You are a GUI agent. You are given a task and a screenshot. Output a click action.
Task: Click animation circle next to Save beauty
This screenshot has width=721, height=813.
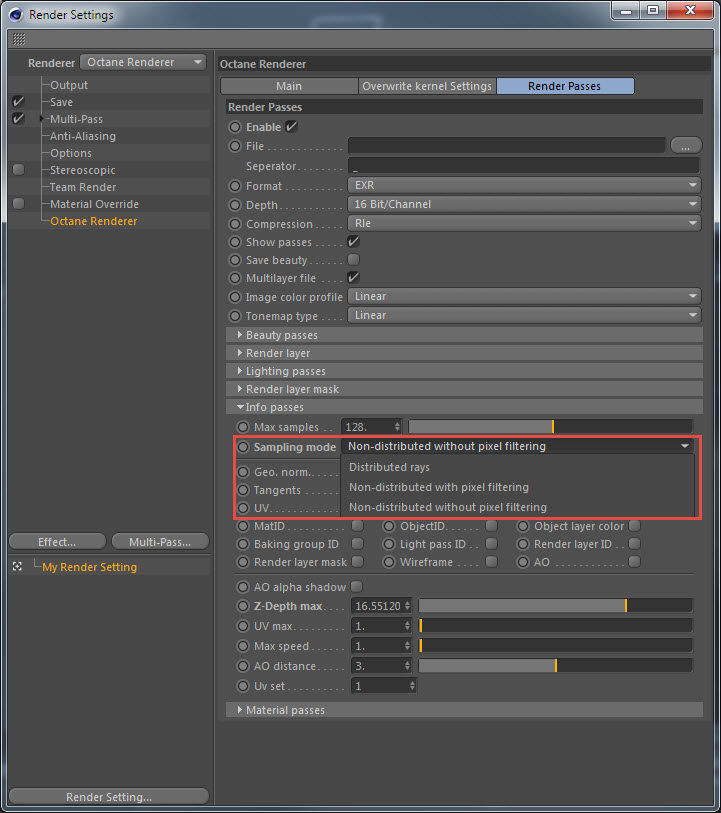click(235, 260)
